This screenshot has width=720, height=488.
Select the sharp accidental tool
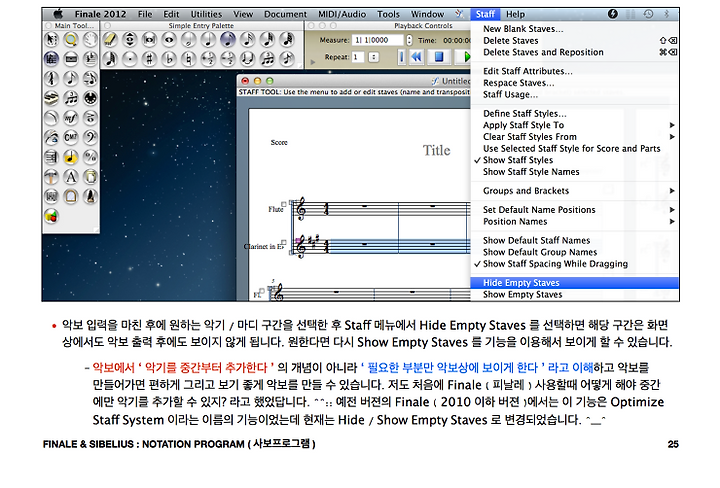coord(149,59)
